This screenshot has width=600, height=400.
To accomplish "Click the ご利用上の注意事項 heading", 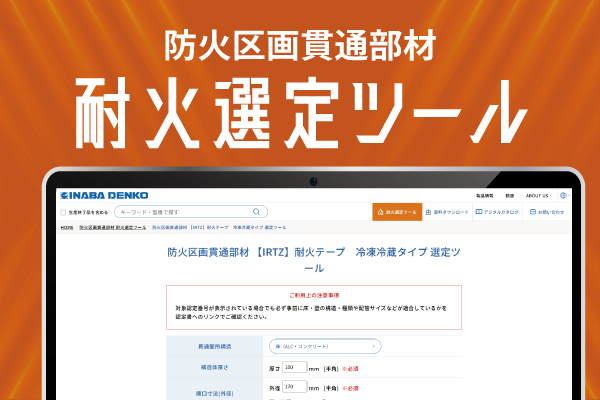I will (314, 295).
